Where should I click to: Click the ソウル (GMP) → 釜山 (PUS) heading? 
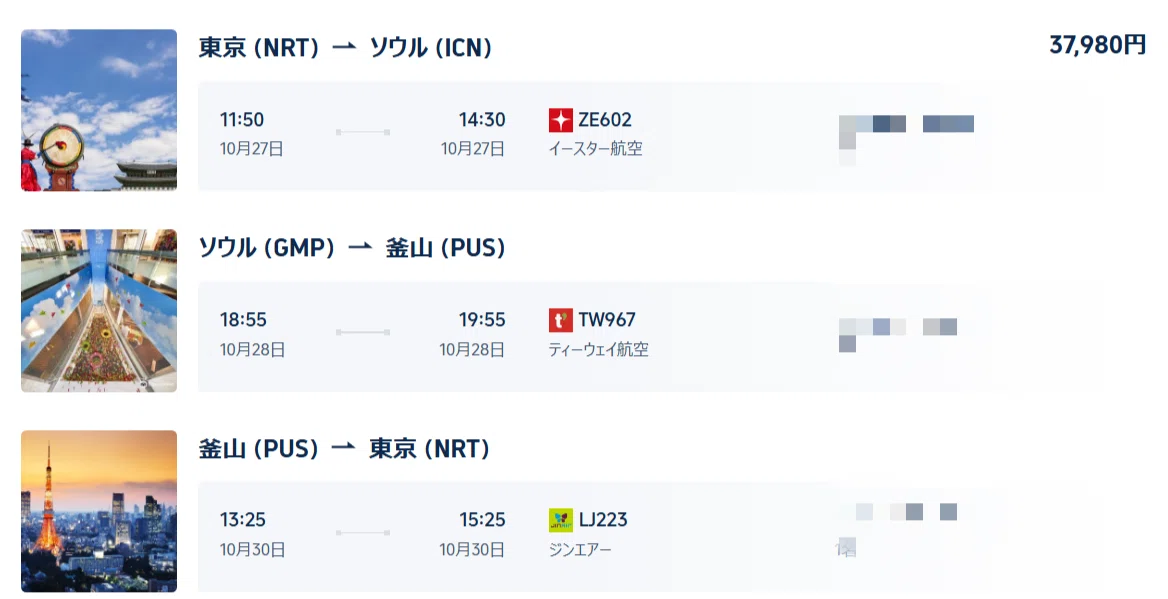pos(352,248)
